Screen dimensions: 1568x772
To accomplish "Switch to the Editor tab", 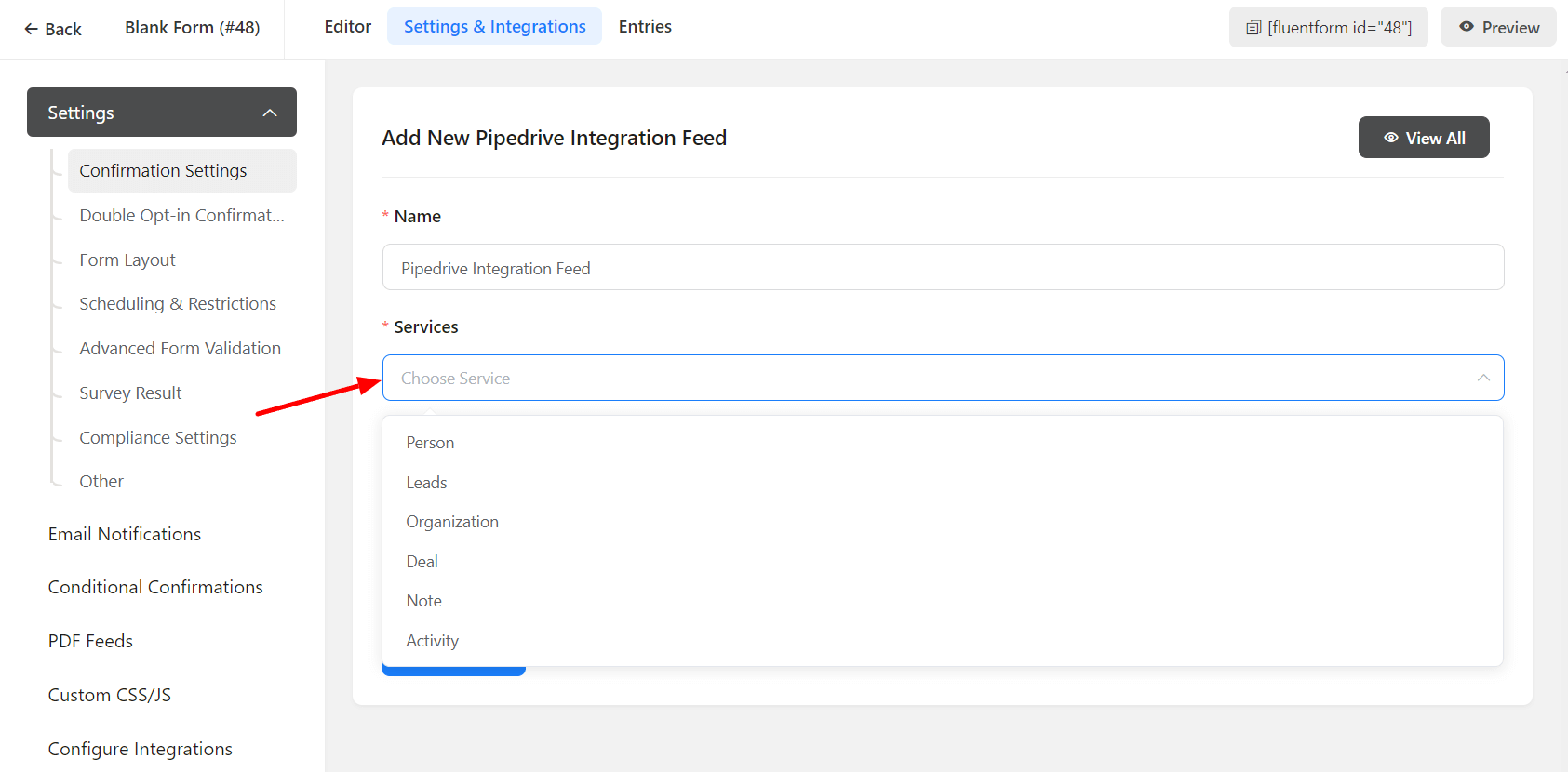I will pyautogui.click(x=347, y=27).
